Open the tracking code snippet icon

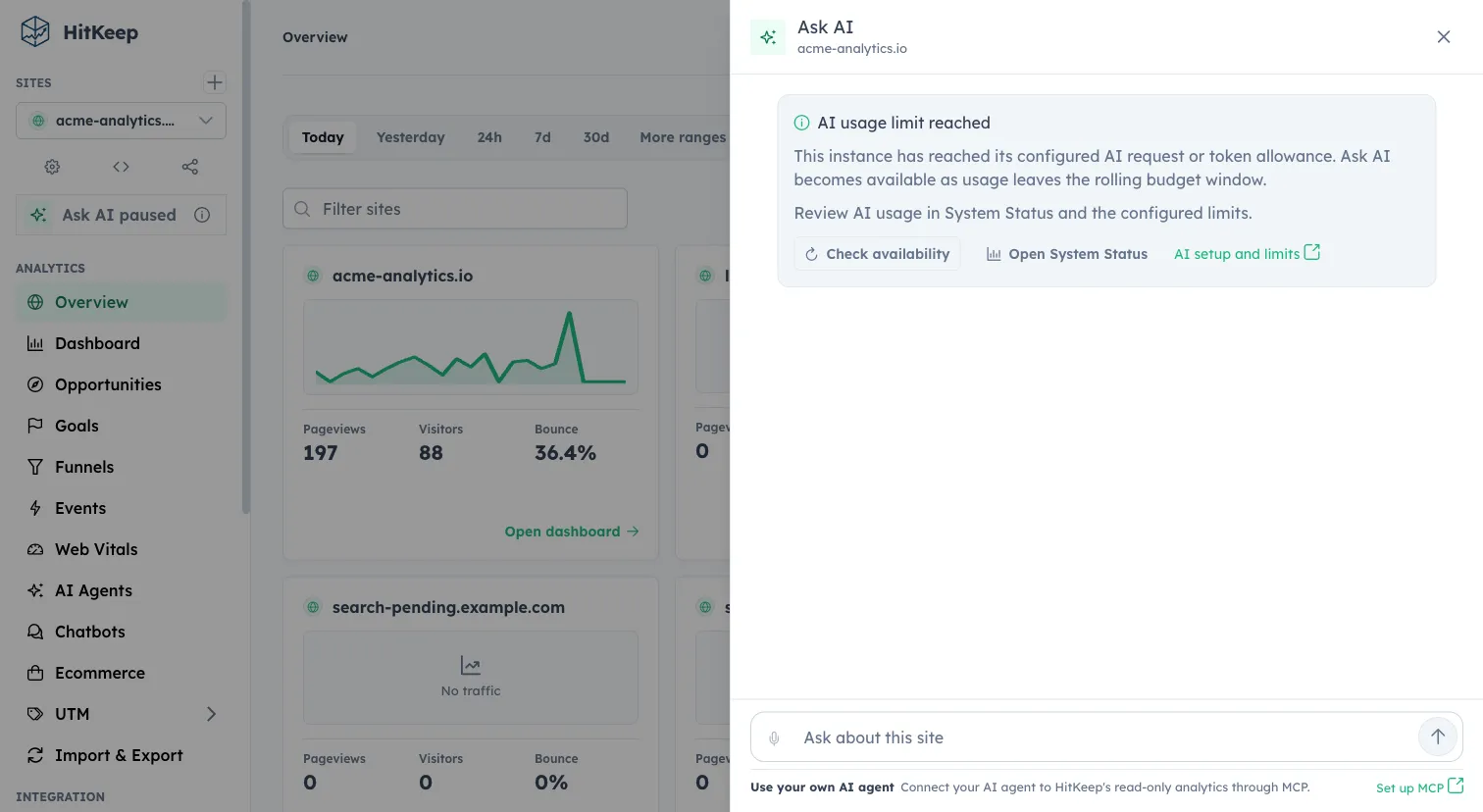(x=121, y=167)
